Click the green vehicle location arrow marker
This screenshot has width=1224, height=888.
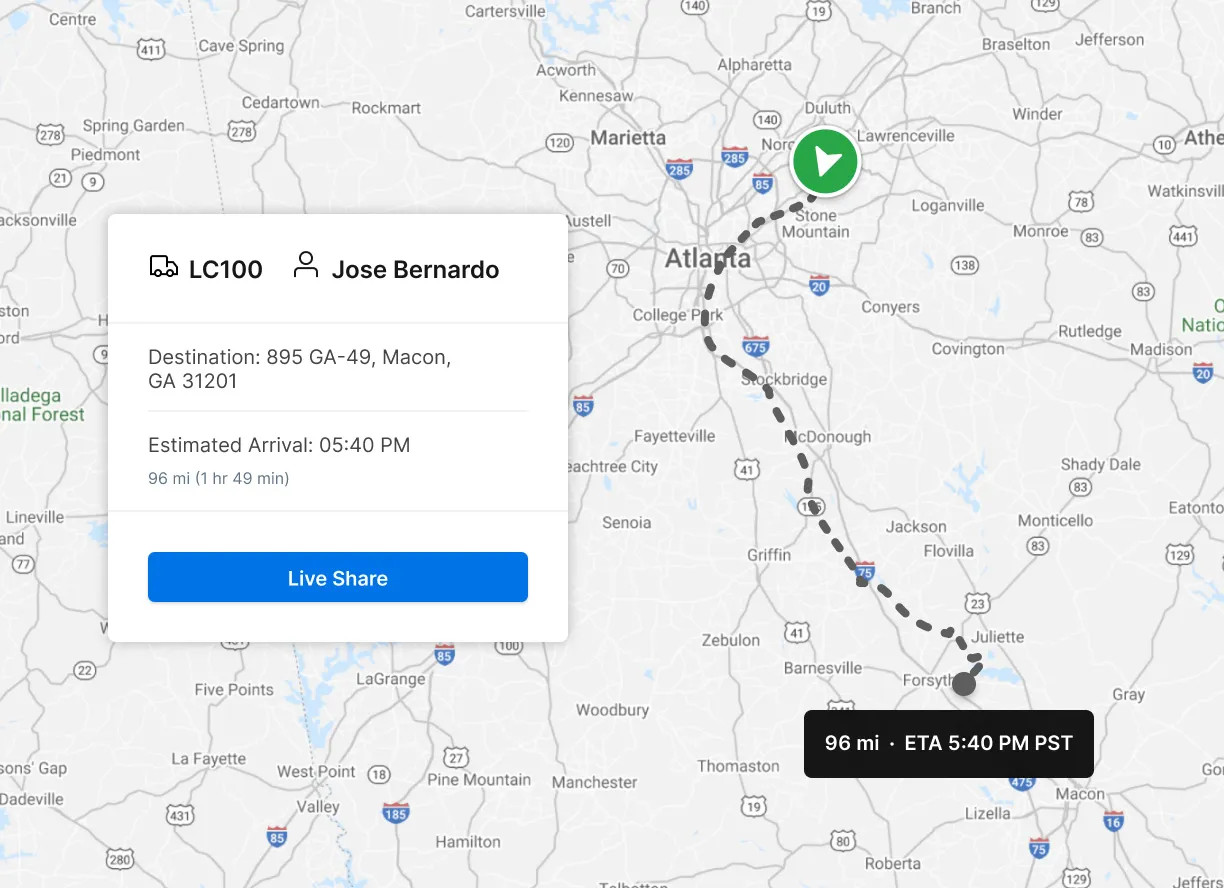coord(825,161)
